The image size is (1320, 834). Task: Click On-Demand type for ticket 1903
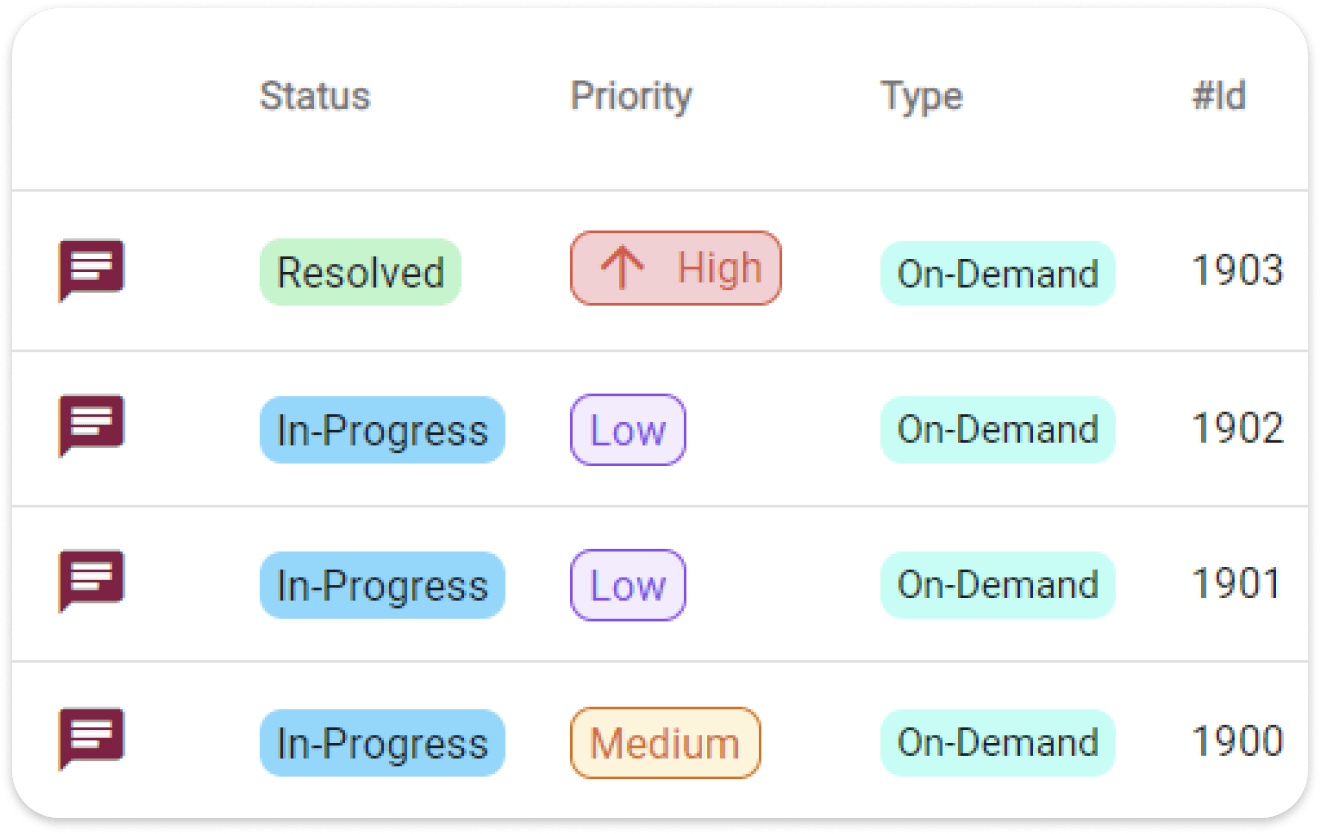point(997,273)
